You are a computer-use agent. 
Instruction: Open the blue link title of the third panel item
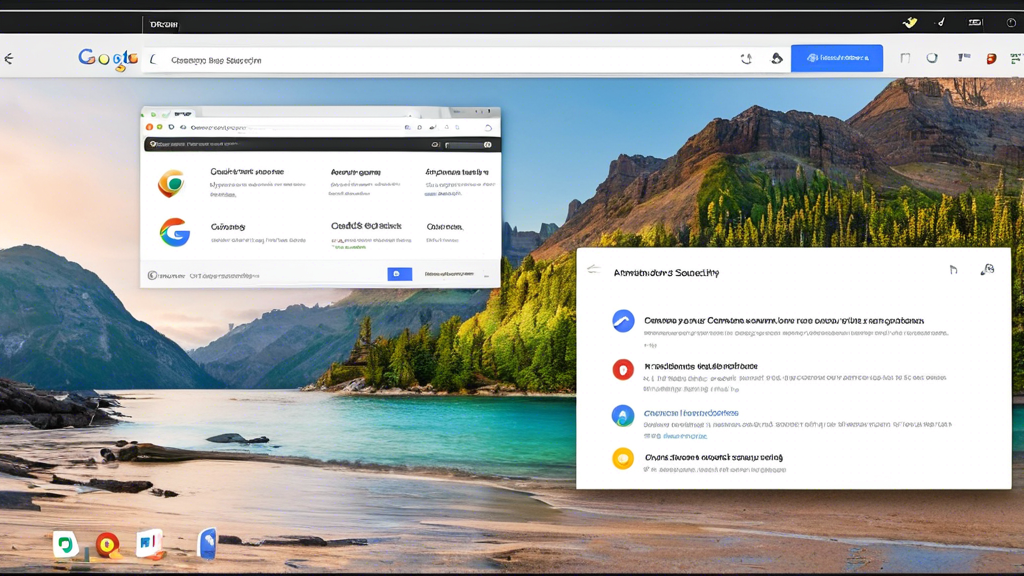(x=691, y=413)
